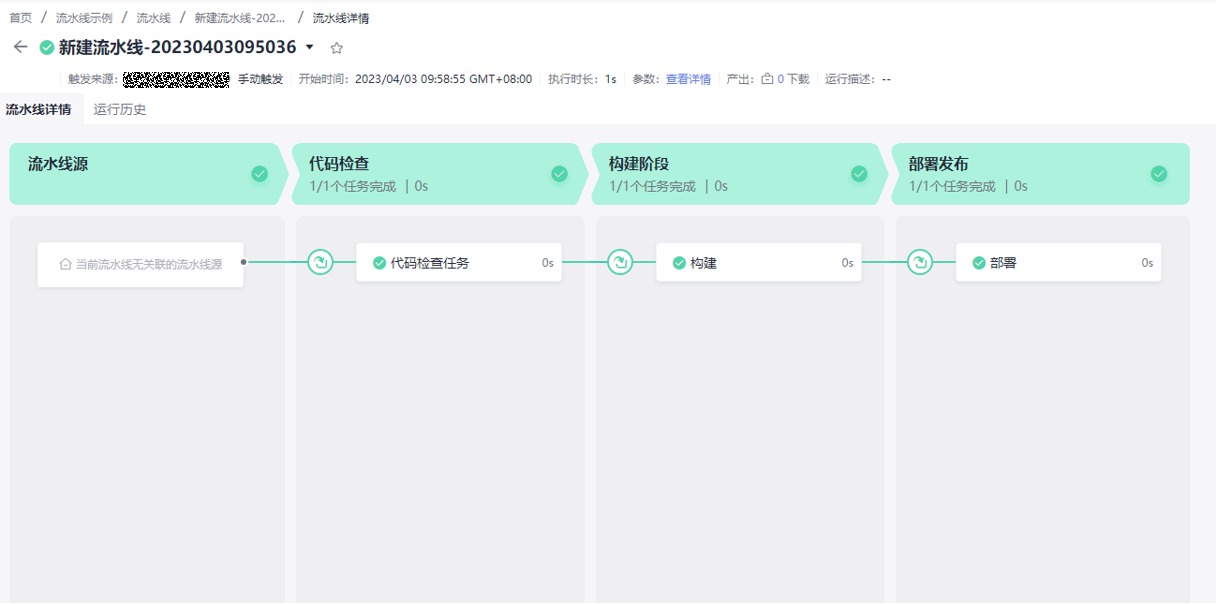Viewport: 1216px width, 604px height.
Task: Click the 构建阶段 stage success checkmark
Action: (859, 174)
